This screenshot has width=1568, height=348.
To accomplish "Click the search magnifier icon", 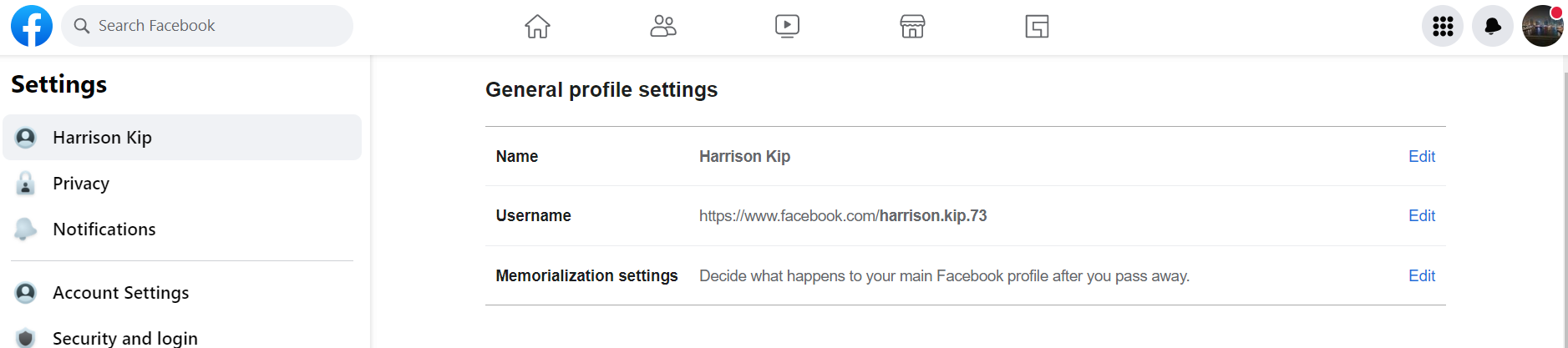I will tap(82, 26).
